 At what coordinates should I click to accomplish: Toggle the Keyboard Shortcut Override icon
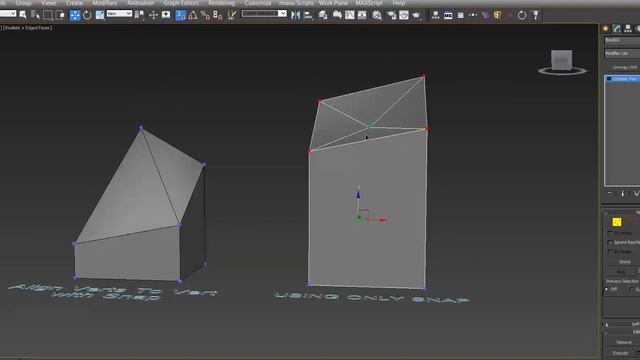click(166, 15)
